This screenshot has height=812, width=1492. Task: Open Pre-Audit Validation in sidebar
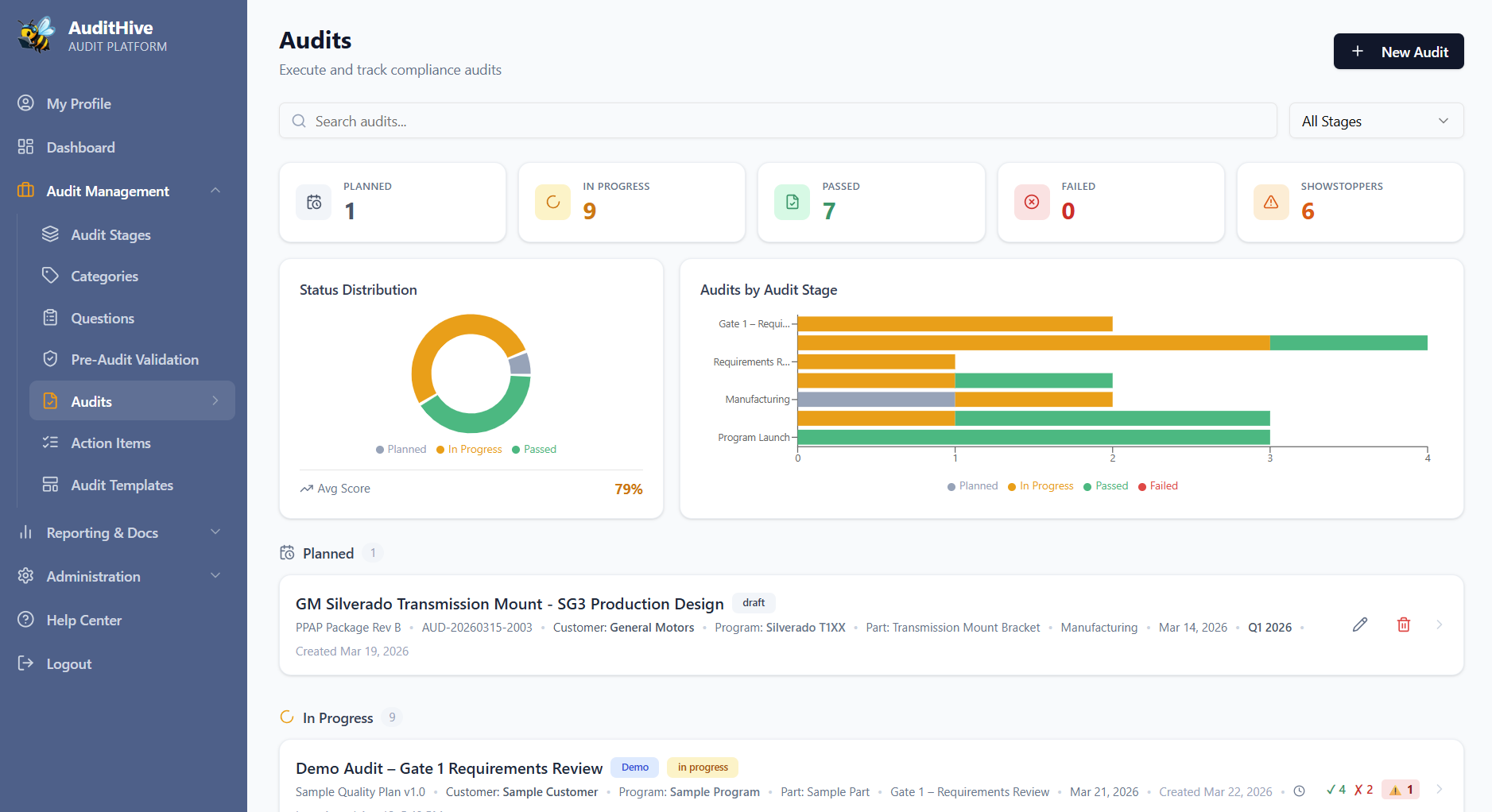point(134,360)
